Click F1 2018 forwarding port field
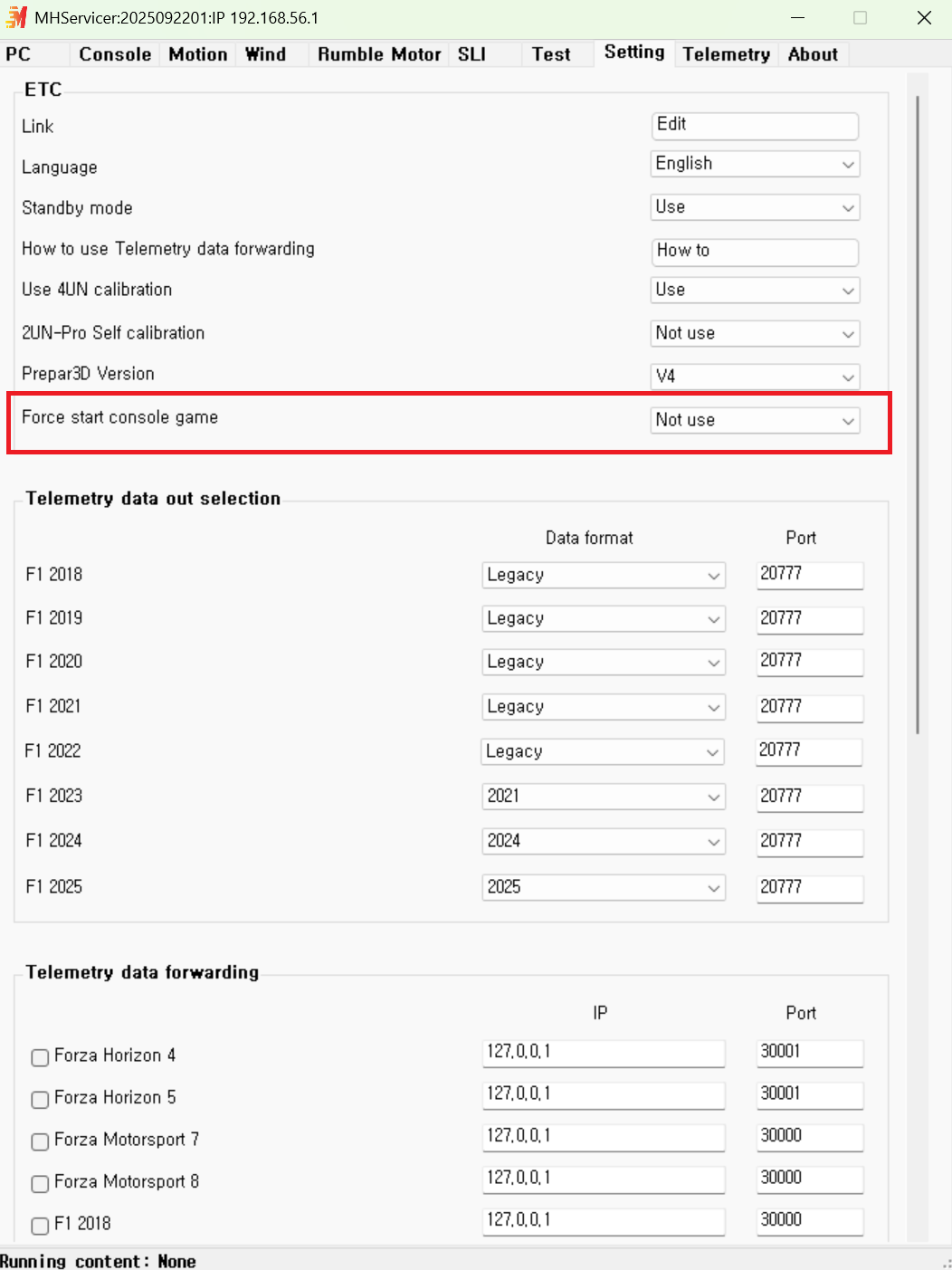Viewport: 952px width, 1270px height. 810,1220
